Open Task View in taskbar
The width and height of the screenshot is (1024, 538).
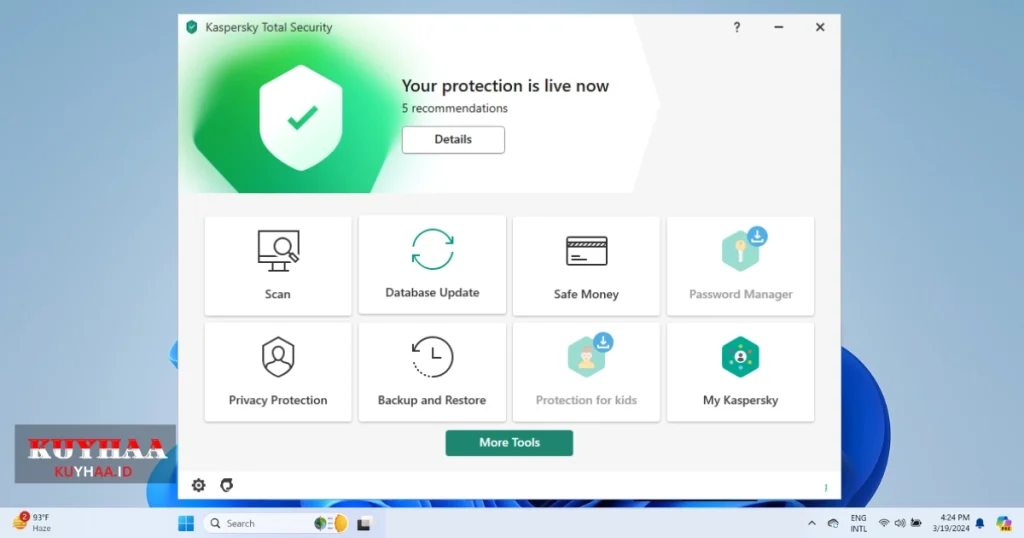click(364, 523)
